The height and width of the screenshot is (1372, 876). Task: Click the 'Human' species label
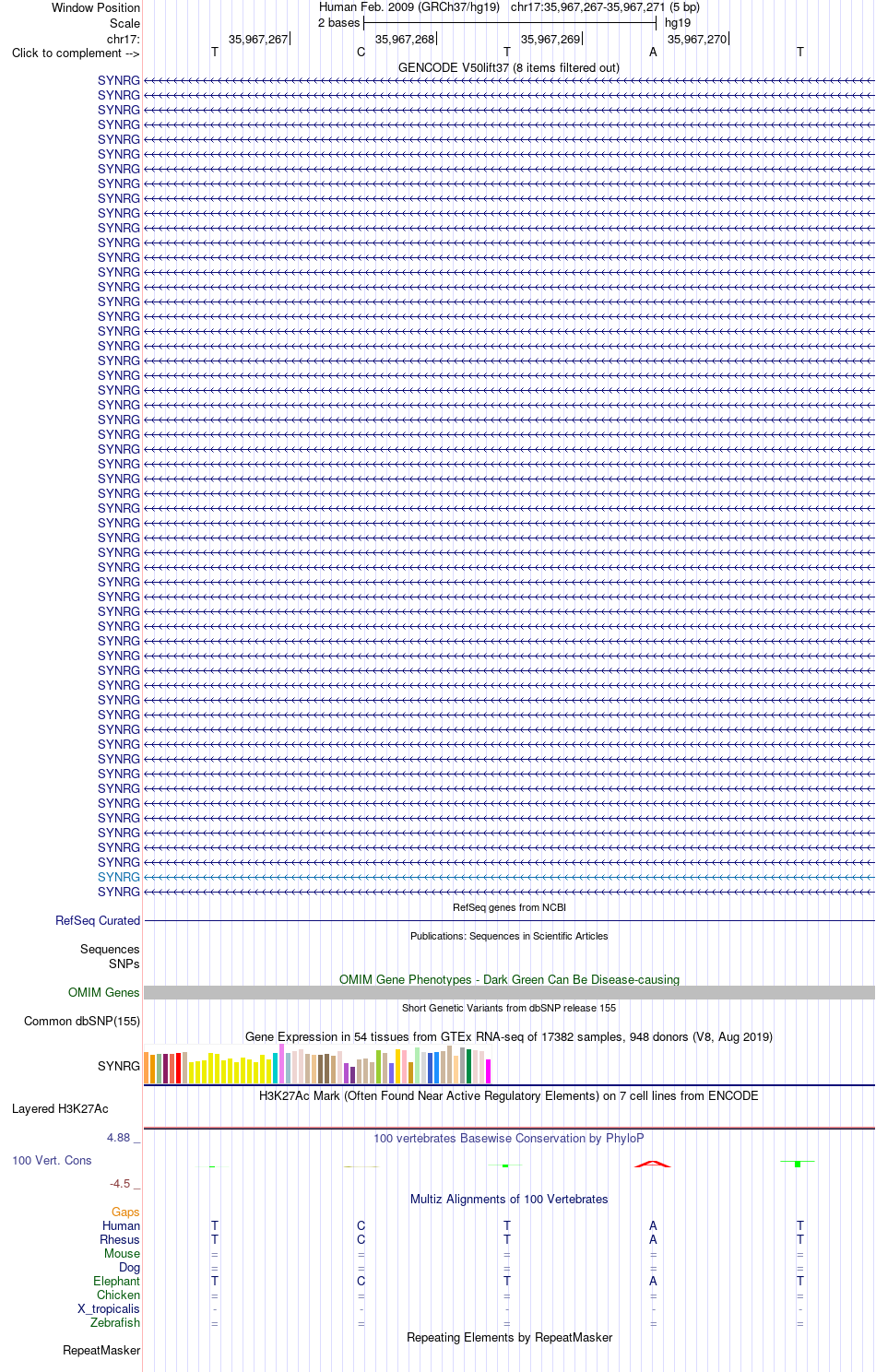[121, 1225]
